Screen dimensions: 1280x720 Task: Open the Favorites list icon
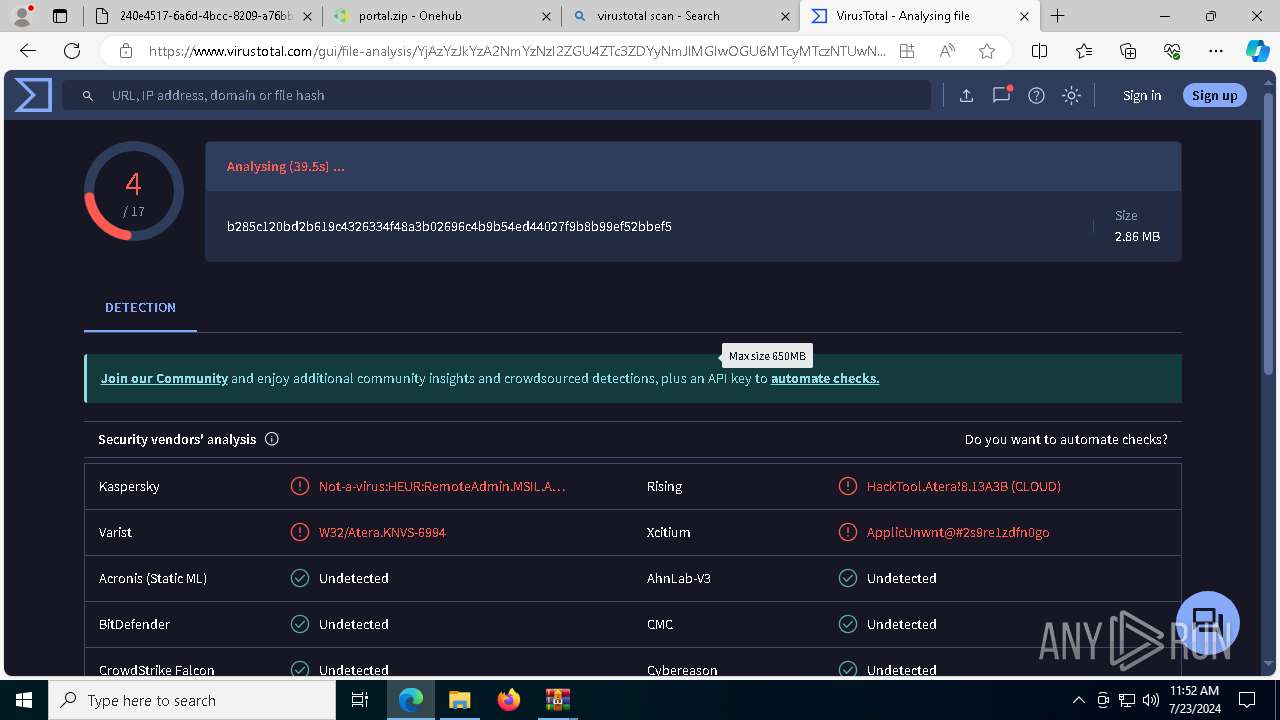coord(1084,51)
